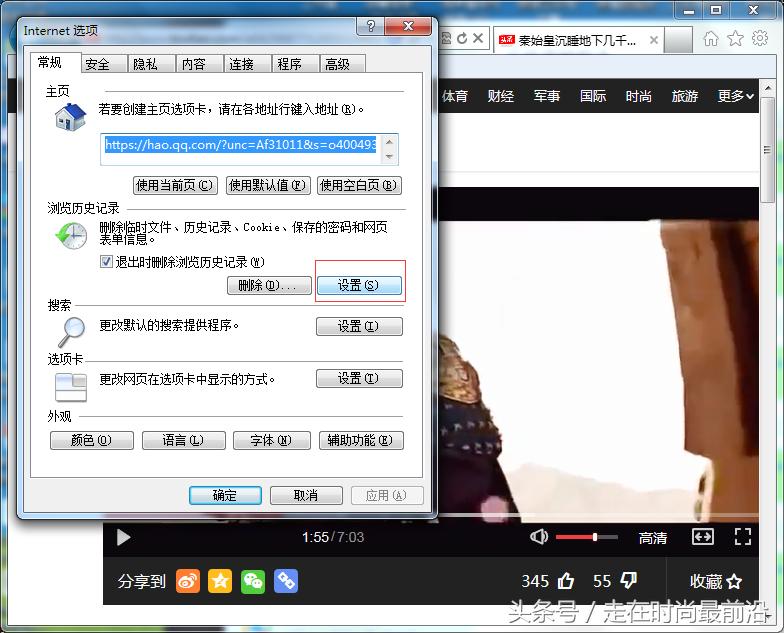This screenshot has width=784, height=633.
Task: Click 使用空白页 button
Action: [x=360, y=186]
